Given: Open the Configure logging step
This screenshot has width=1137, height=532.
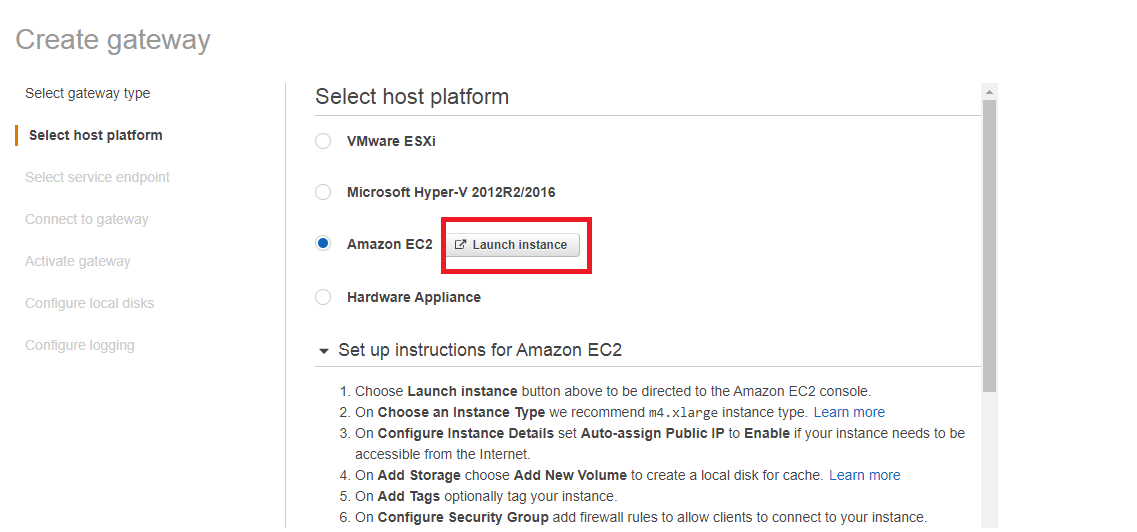Looking at the screenshot, I should (x=80, y=345).
